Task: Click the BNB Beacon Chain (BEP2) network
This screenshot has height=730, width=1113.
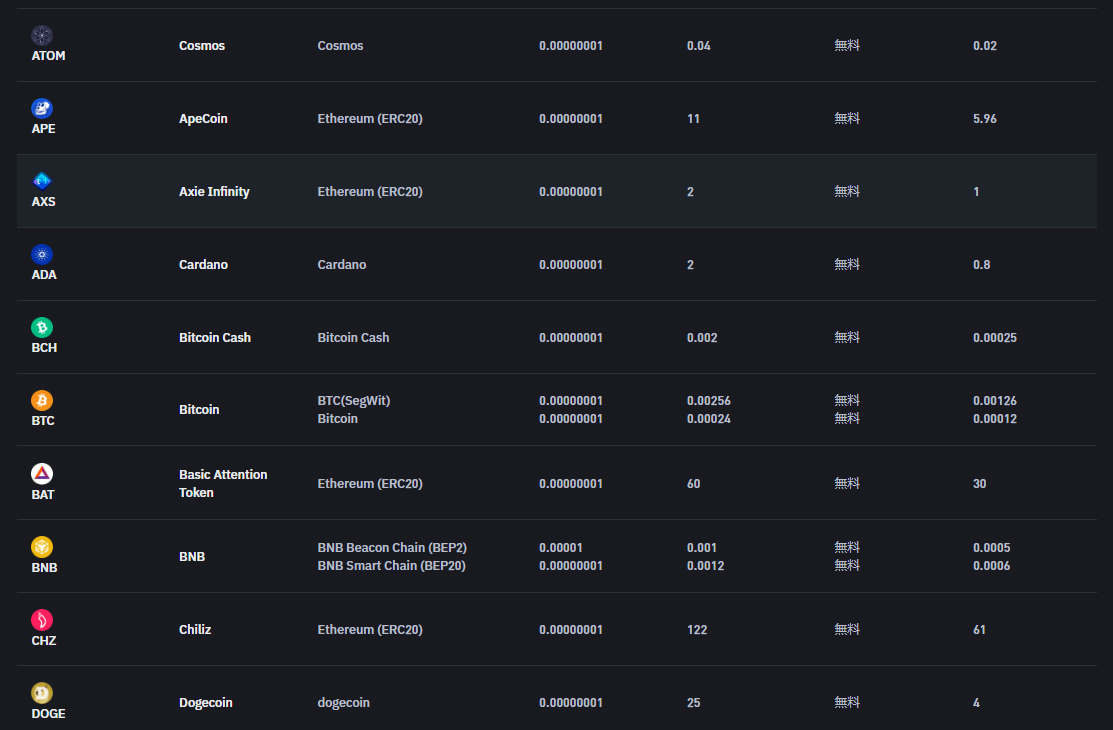Action: [x=392, y=548]
